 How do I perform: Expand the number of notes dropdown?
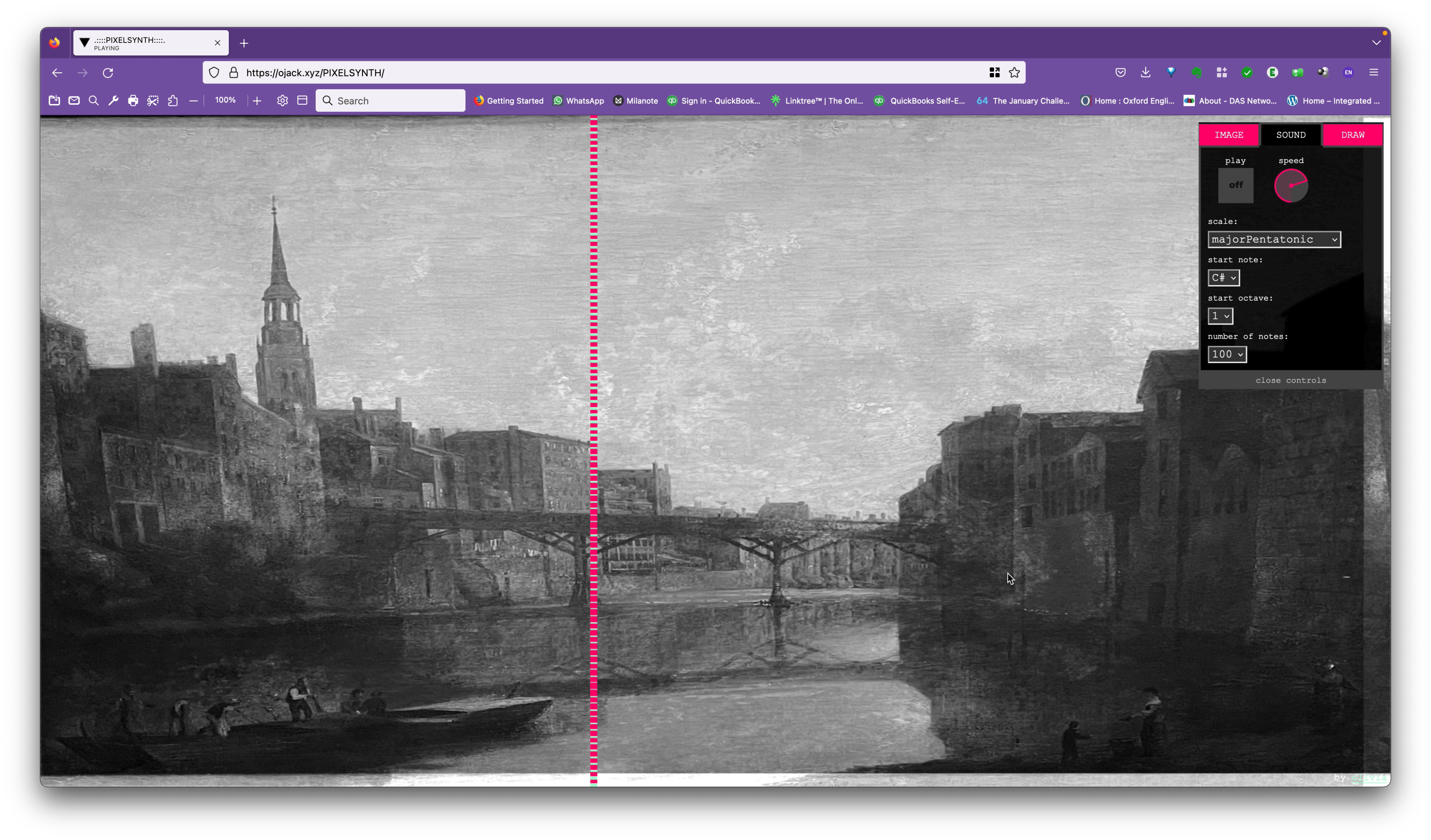[x=1227, y=354]
